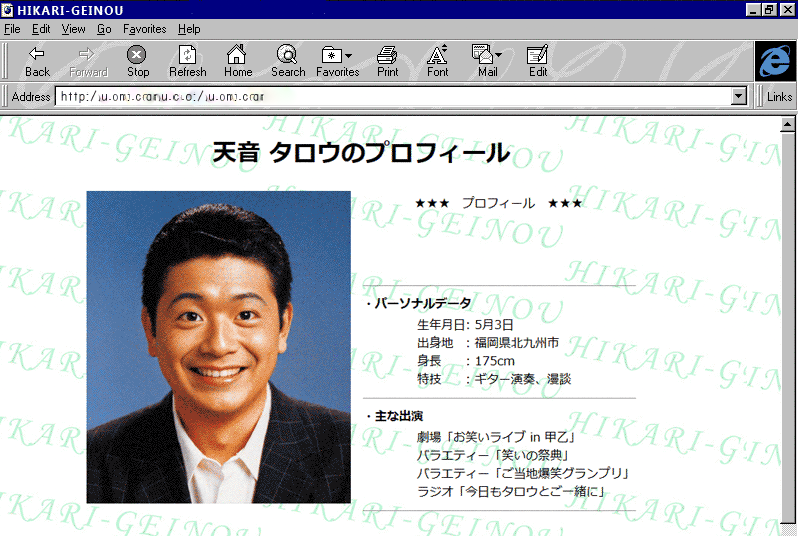Open the File menu
This screenshot has width=798, height=536.
point(12,29)
